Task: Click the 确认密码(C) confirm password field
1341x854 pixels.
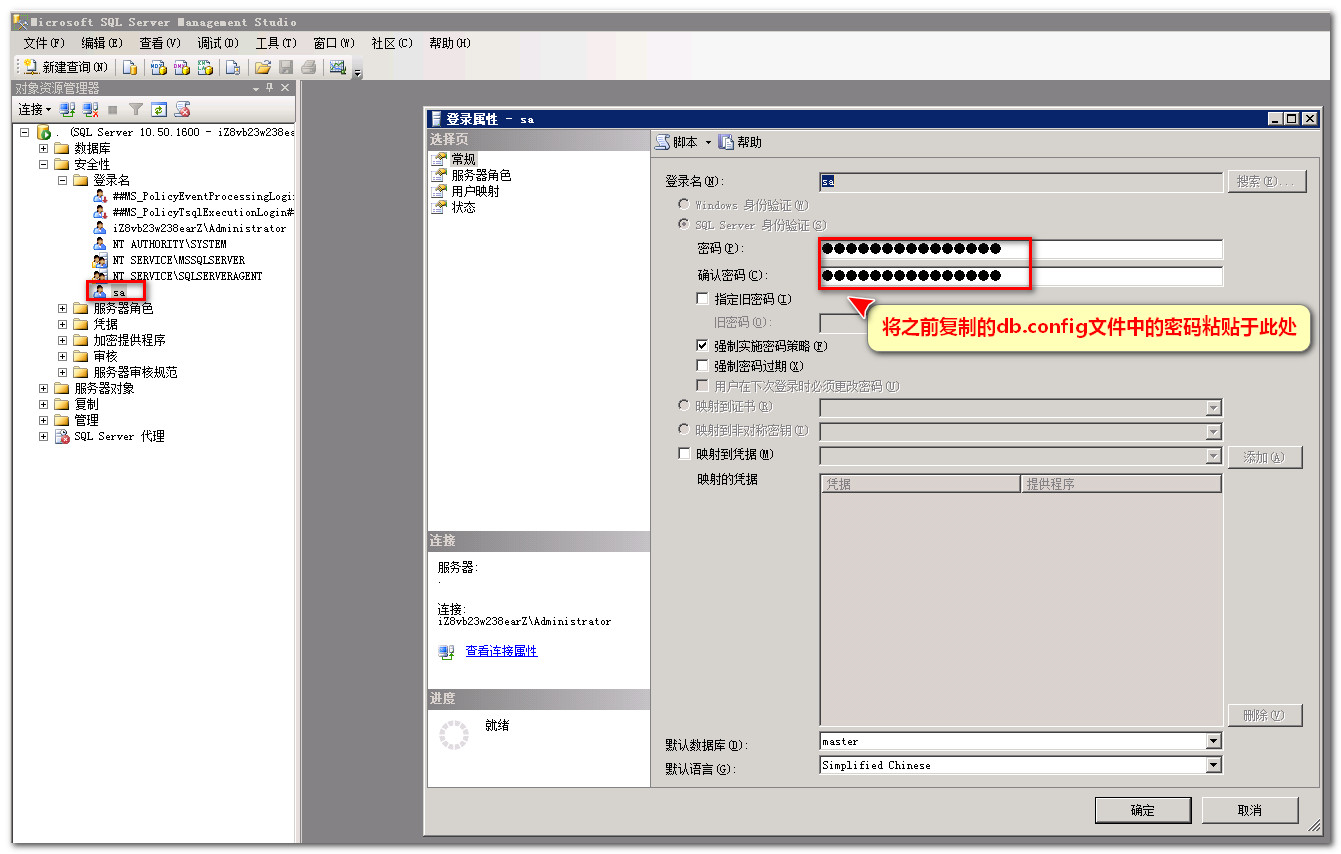Action: tap(1021, 276)
